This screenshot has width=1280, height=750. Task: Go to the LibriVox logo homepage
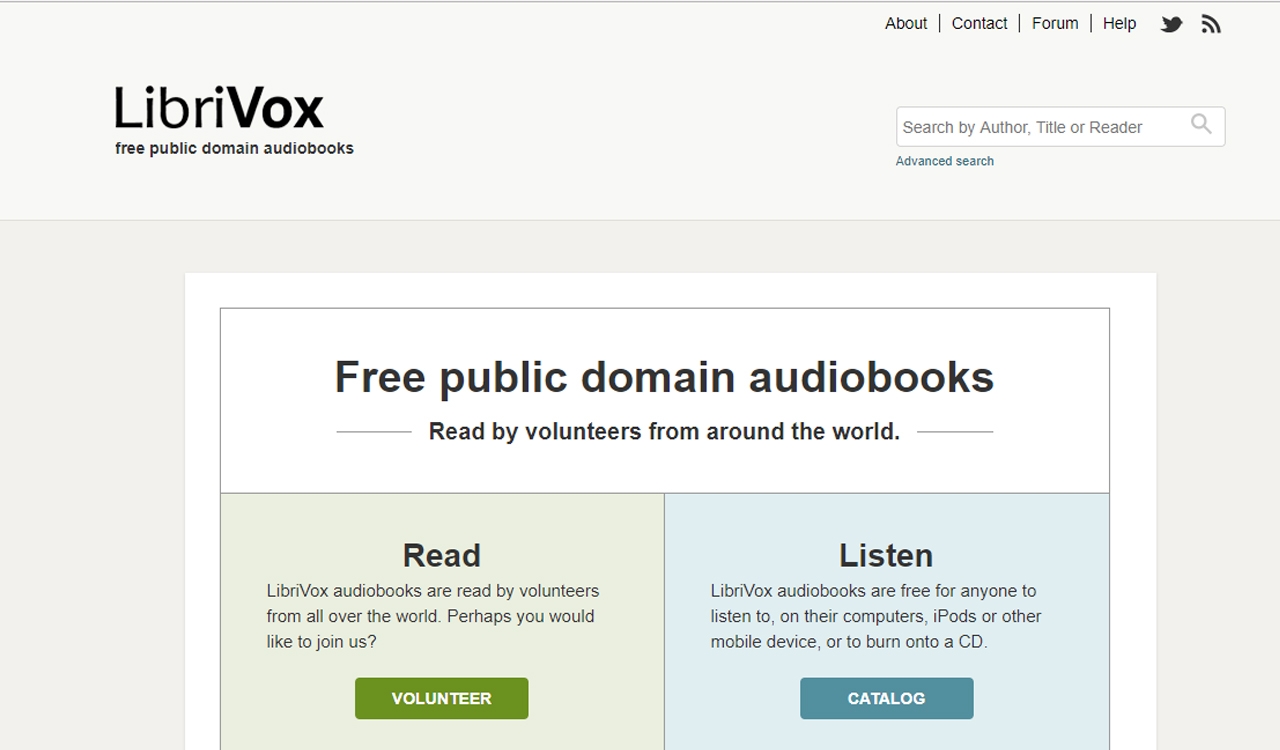219,108
